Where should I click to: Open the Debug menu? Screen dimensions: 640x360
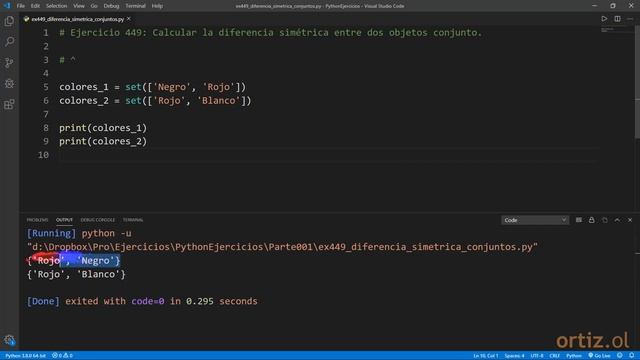111,6
